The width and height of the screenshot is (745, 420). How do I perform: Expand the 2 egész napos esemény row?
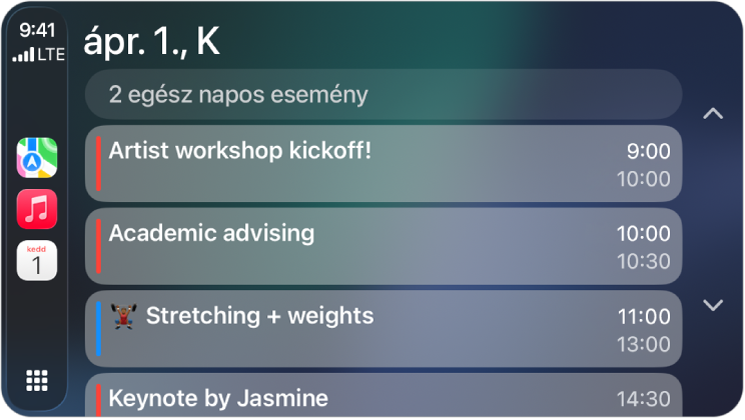pyautogui.click(x=383, y=95)
